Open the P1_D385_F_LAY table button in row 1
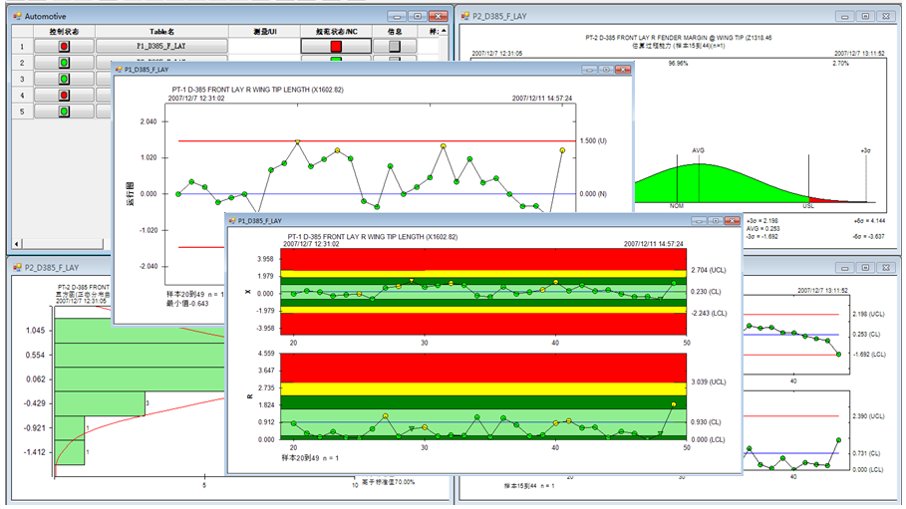Screen dimensions: 906x509 tap(161, 46)
